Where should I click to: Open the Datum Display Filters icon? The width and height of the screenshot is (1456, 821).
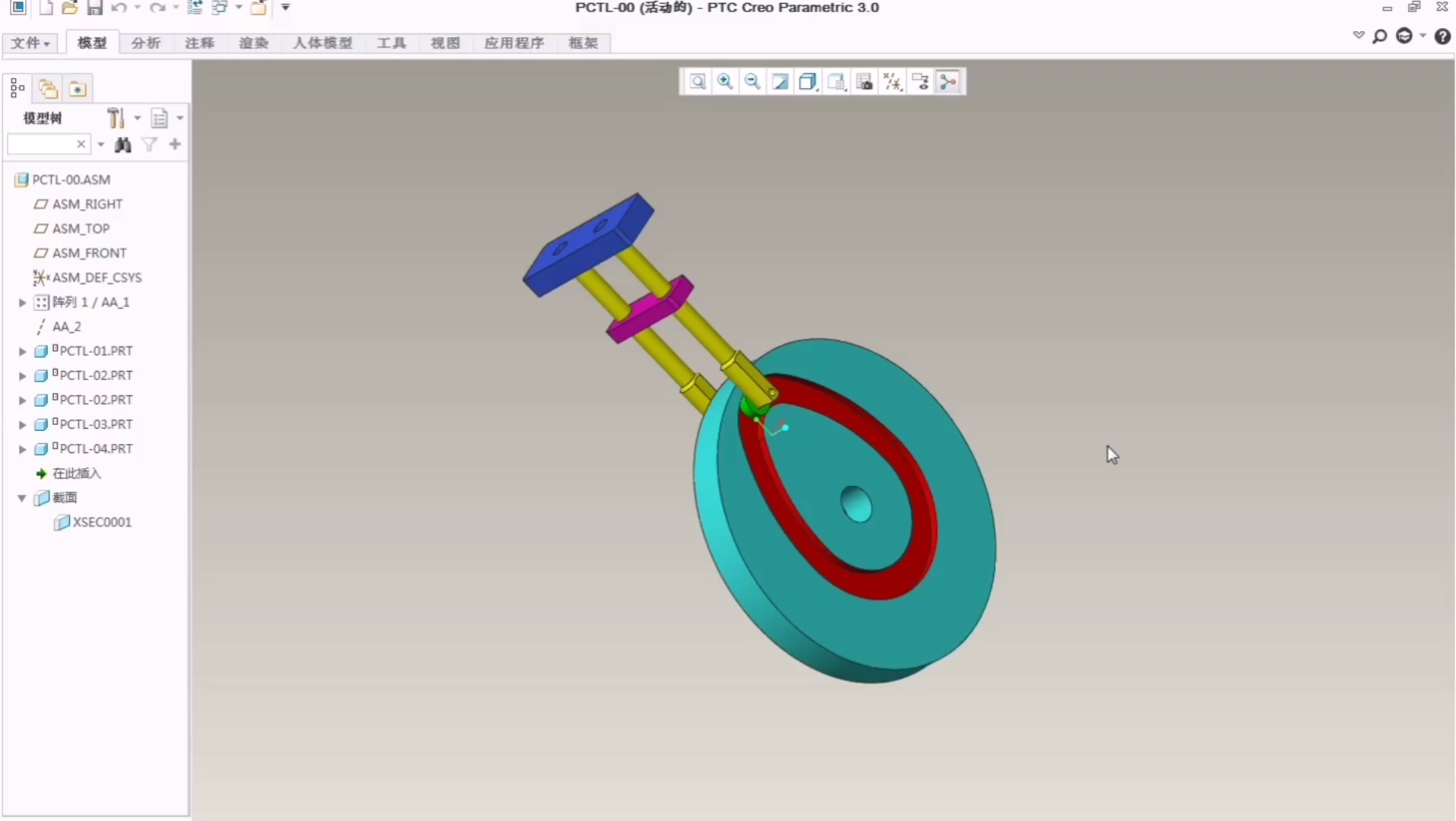(x=892, y=82)
